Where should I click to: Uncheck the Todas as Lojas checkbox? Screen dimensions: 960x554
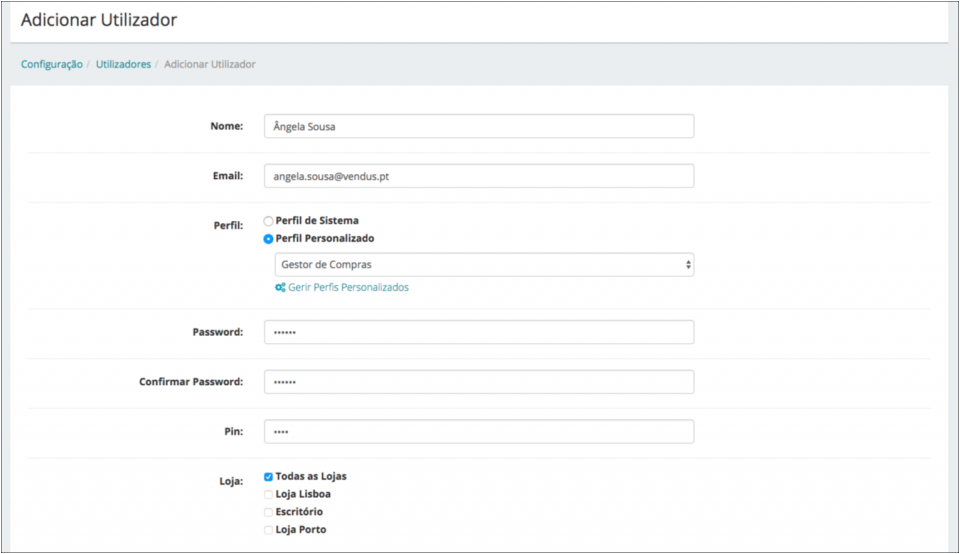click(x=268, y=477)
